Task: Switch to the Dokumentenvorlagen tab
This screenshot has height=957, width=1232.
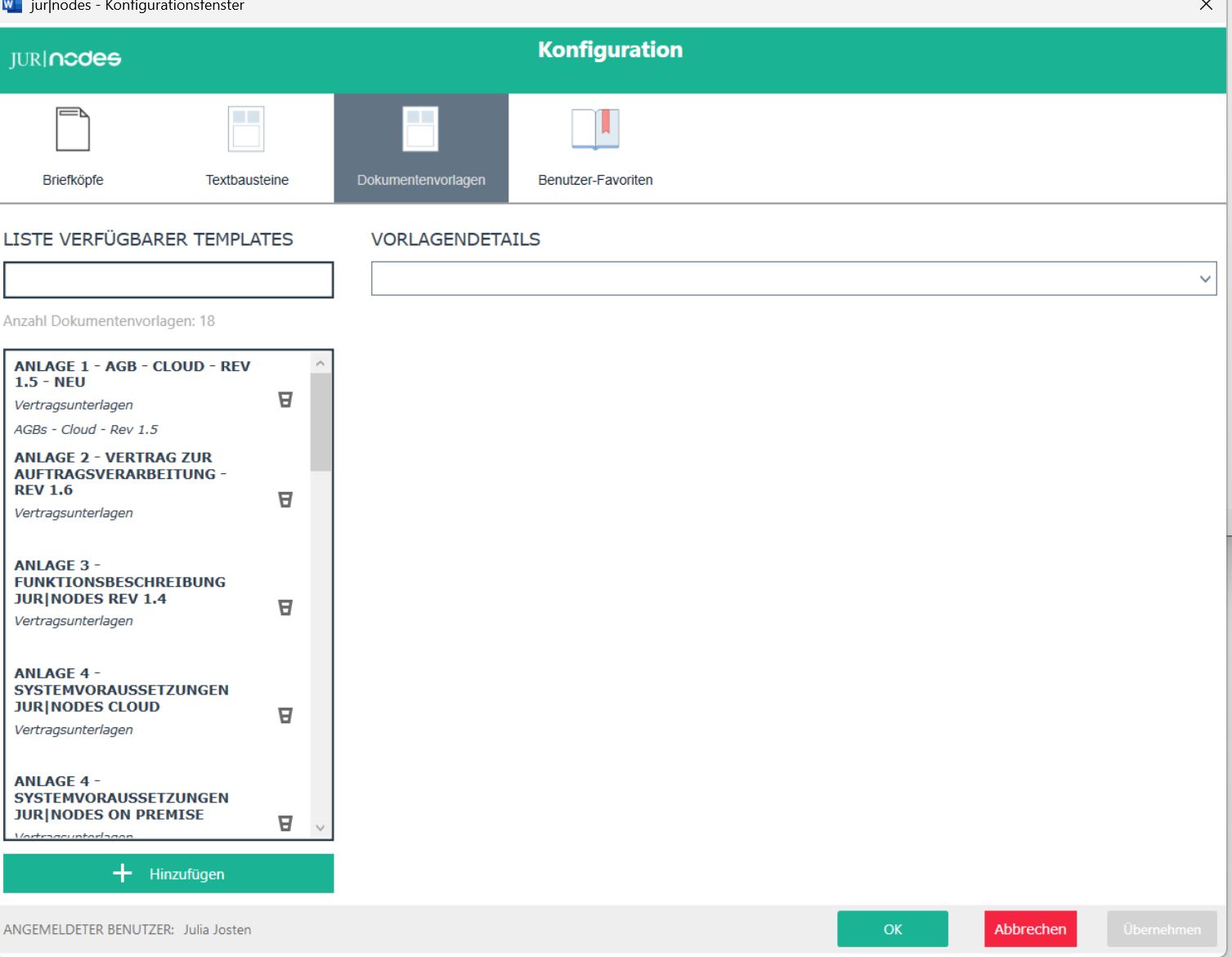Action: click(421, 148)
